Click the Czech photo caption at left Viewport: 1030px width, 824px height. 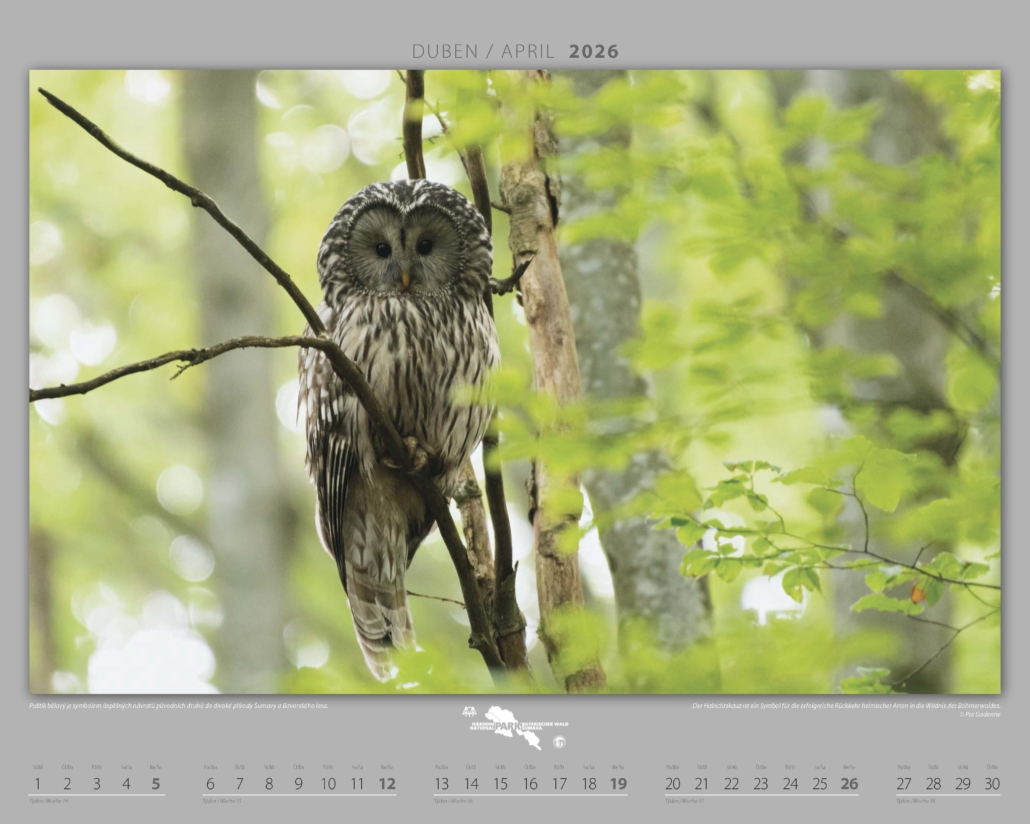click(178, 706)
